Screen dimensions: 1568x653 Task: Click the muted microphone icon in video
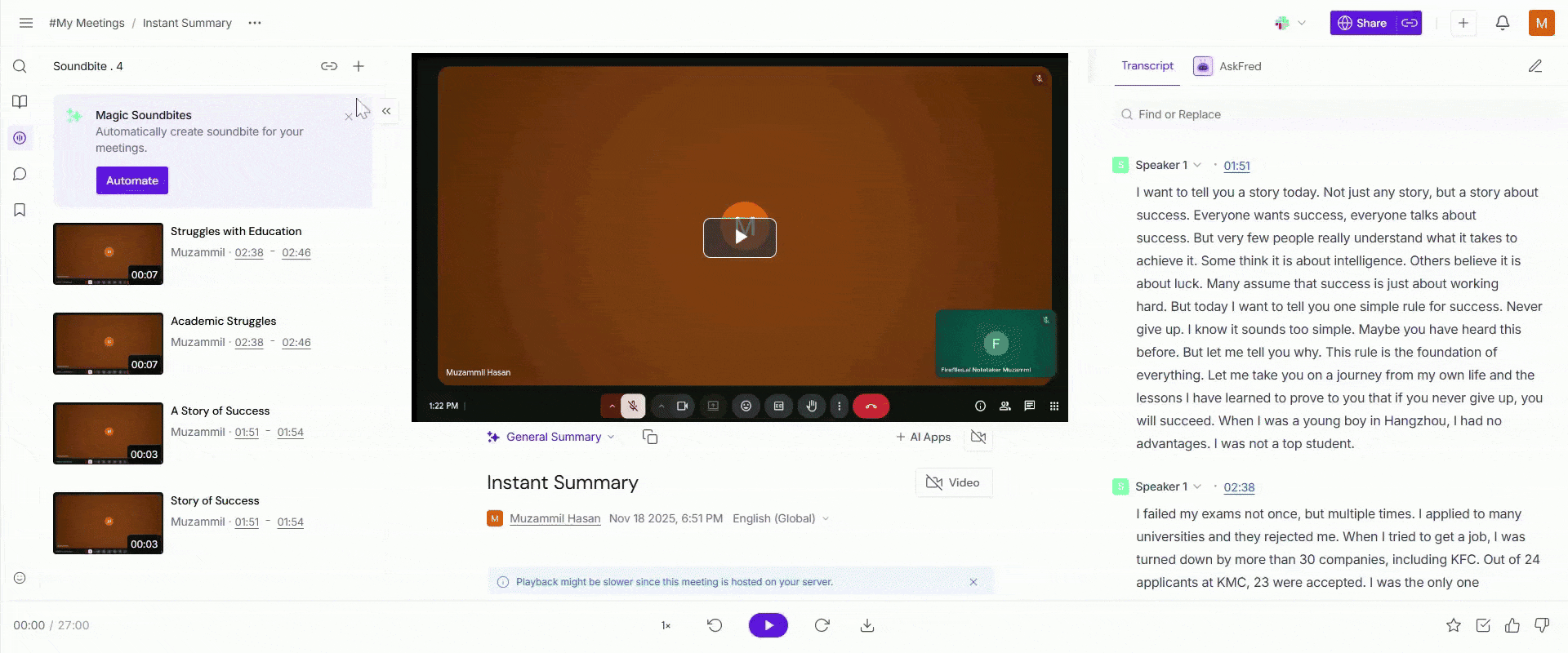(633, 406)
